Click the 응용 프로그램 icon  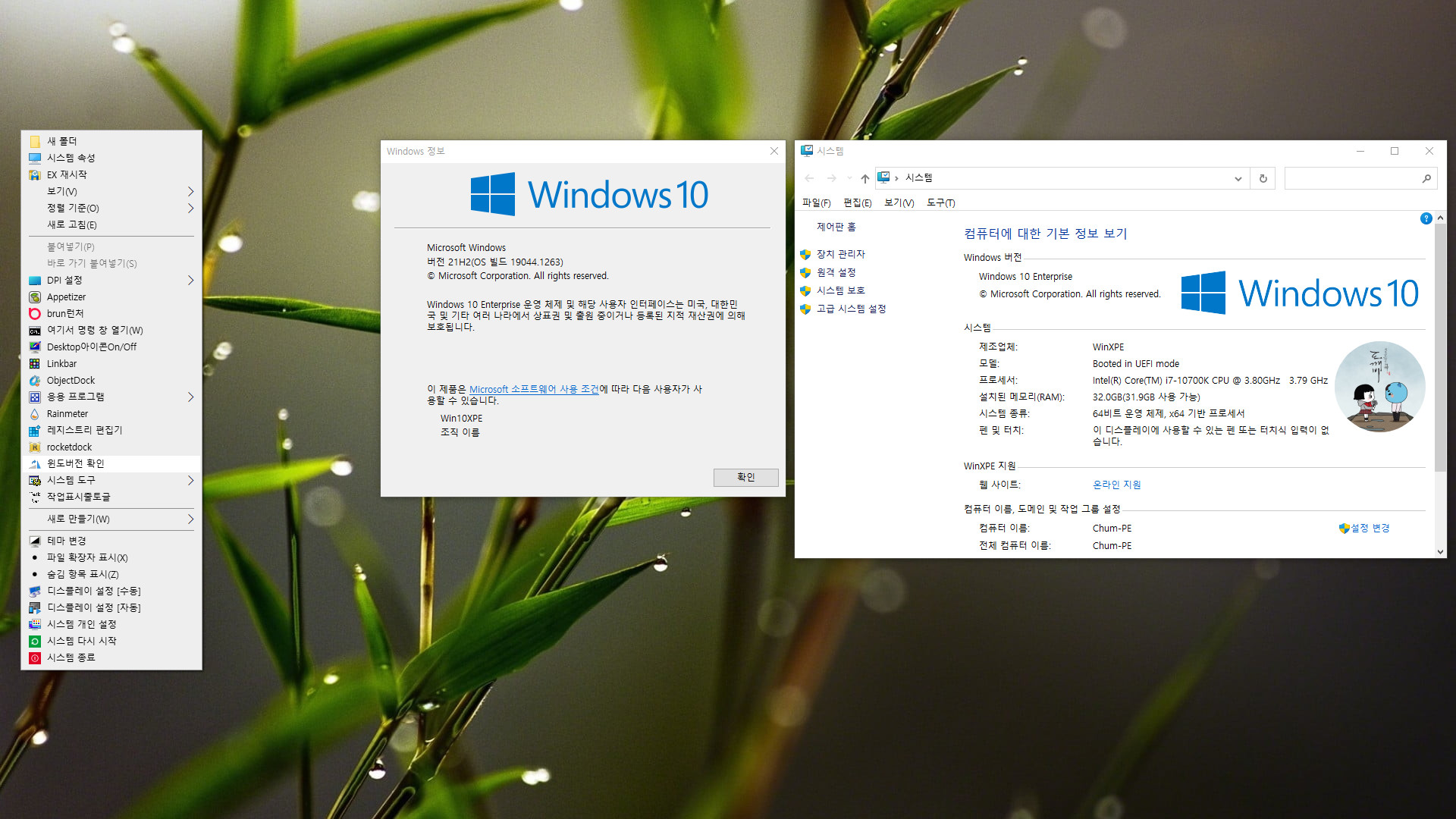point(35,397)
